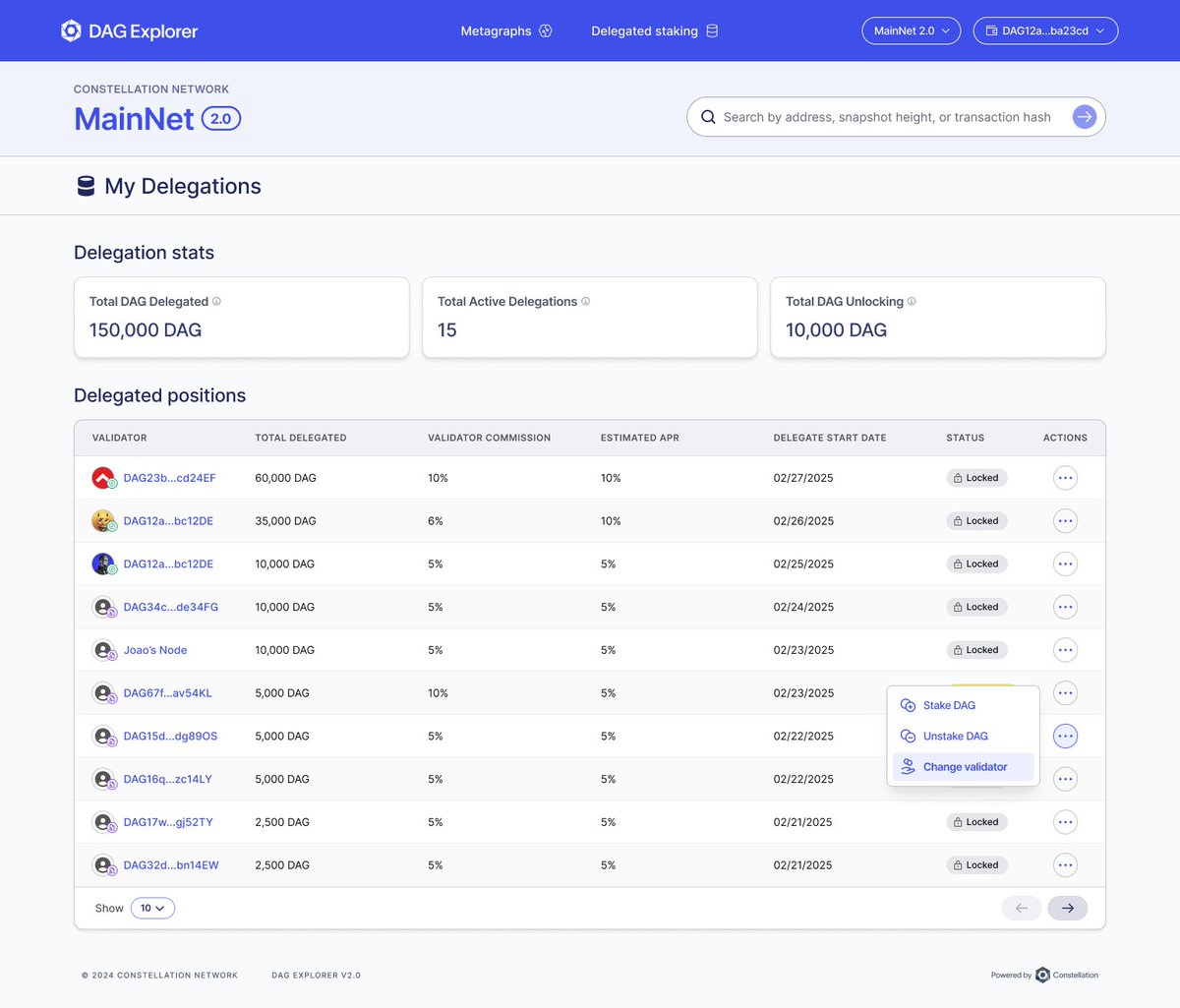Open the Delegated staking page
The height and width of the screenshot is (1008, 1180).
pyautogui.click(x=655, y=30)
